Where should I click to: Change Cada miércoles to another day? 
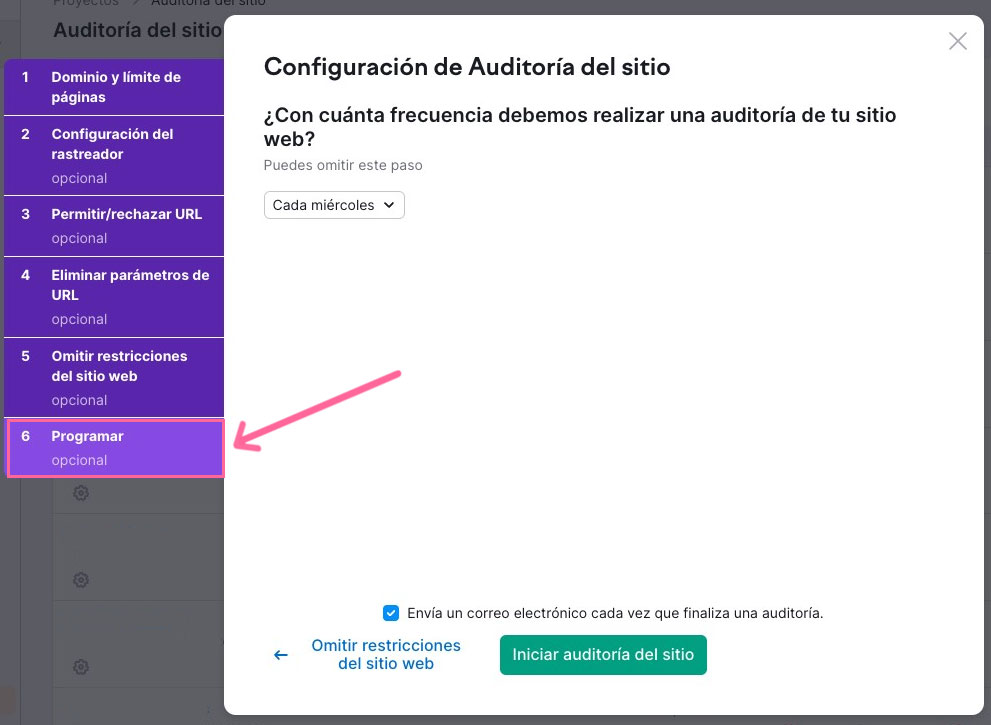334,205
